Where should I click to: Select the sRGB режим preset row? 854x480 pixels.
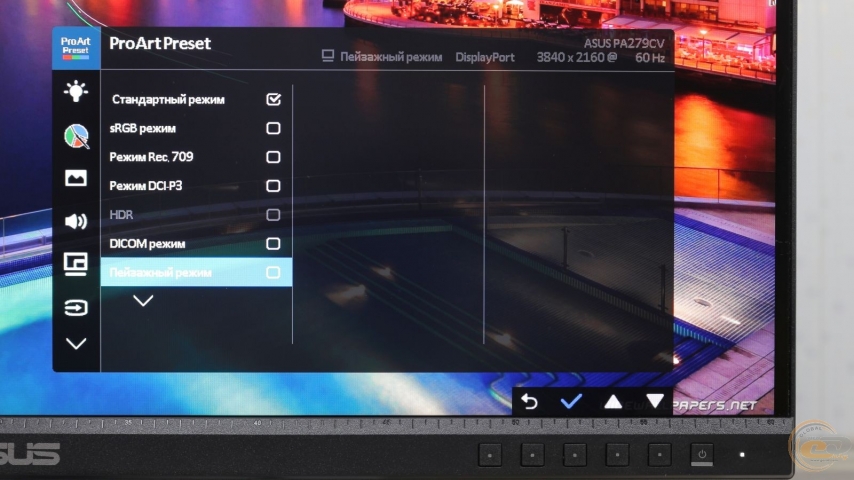click(x=197, y=128)
